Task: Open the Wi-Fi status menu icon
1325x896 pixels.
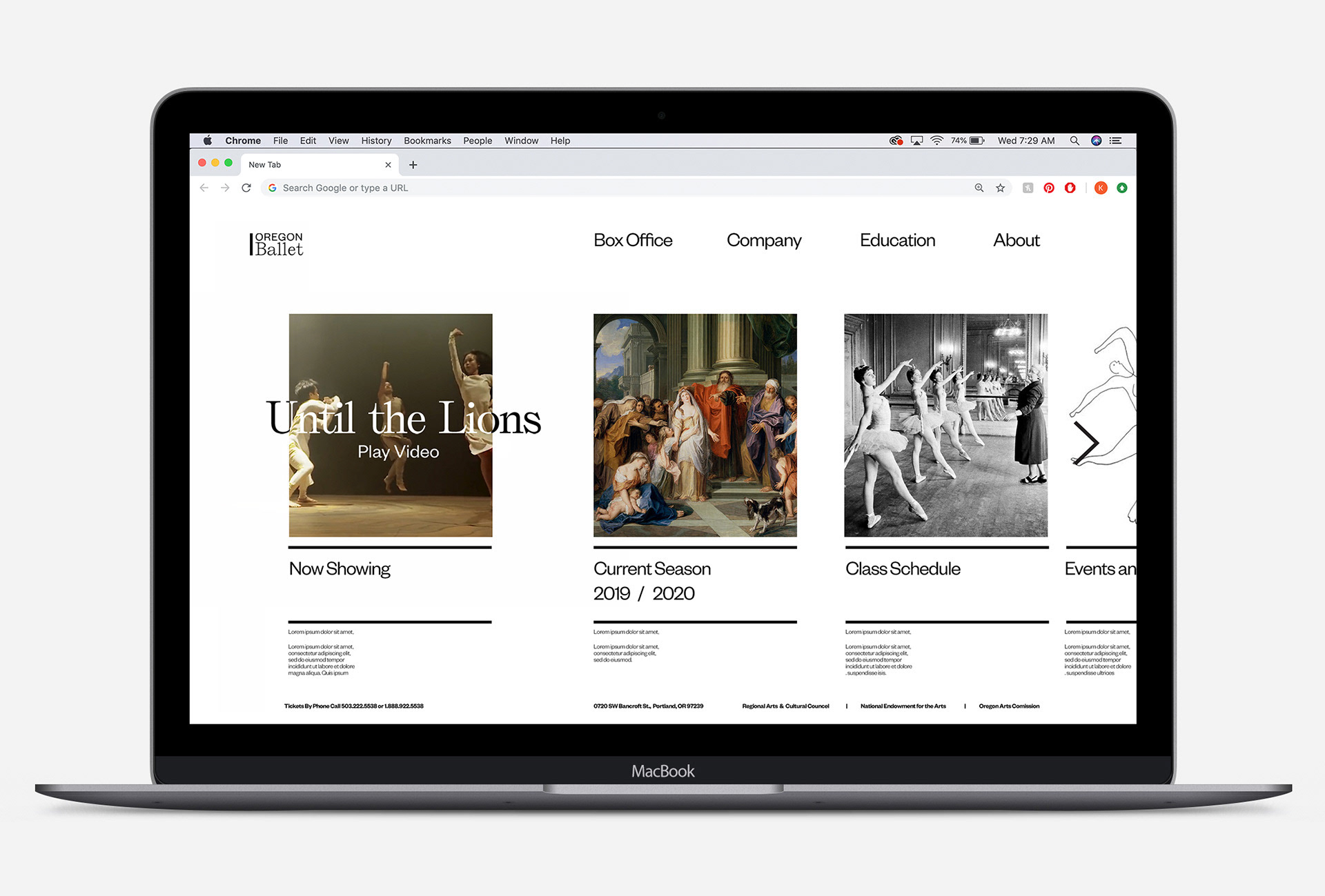Action: click(x=936, y=141)
